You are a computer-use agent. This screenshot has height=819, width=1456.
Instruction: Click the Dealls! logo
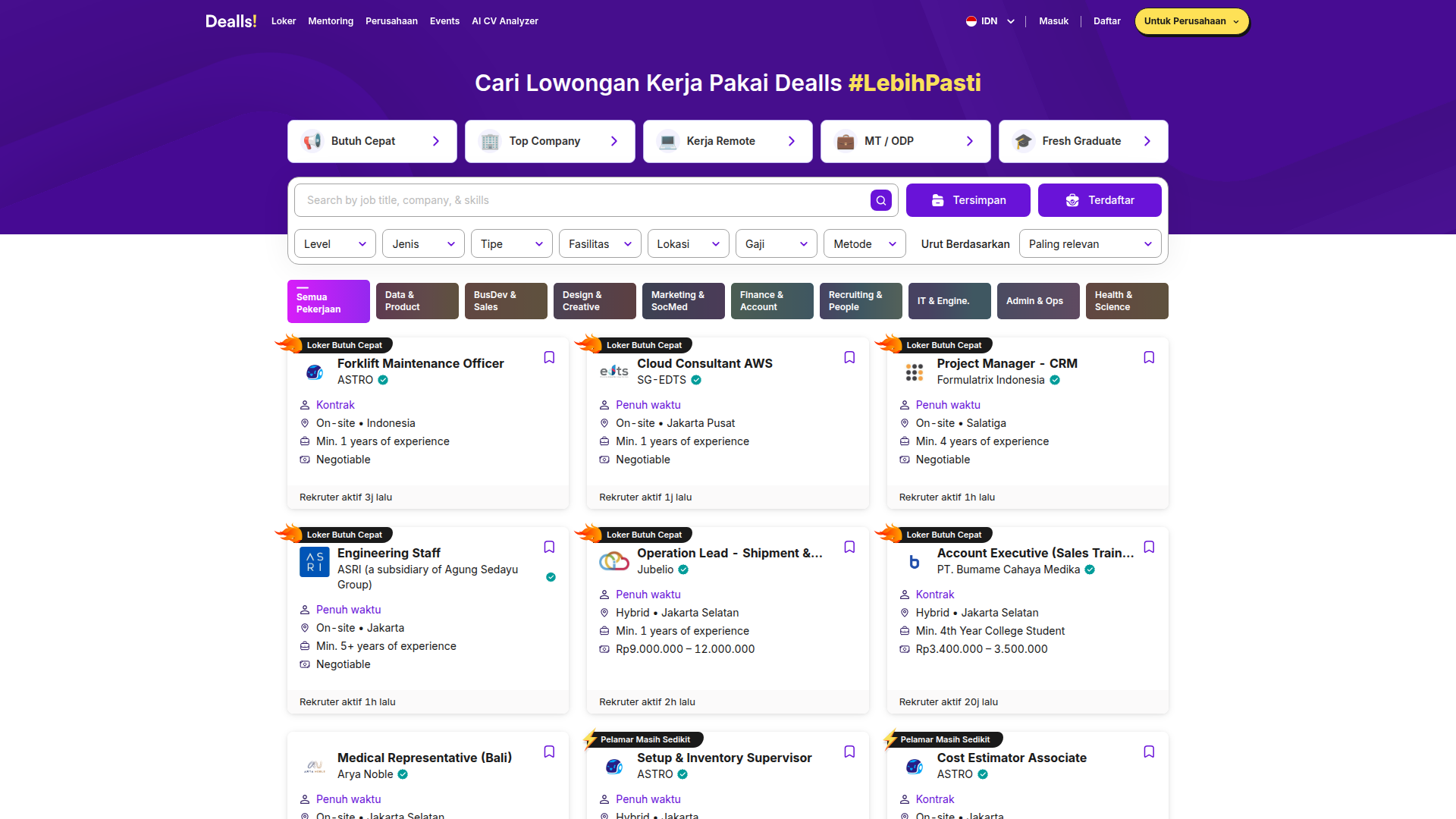[x=231, y=21]
